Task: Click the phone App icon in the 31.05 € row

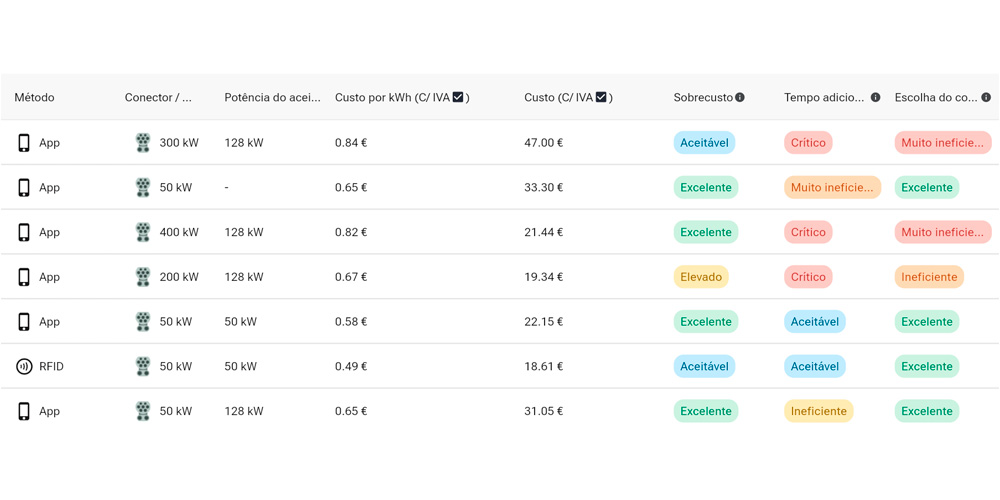Action: click(x=24, y=411)
